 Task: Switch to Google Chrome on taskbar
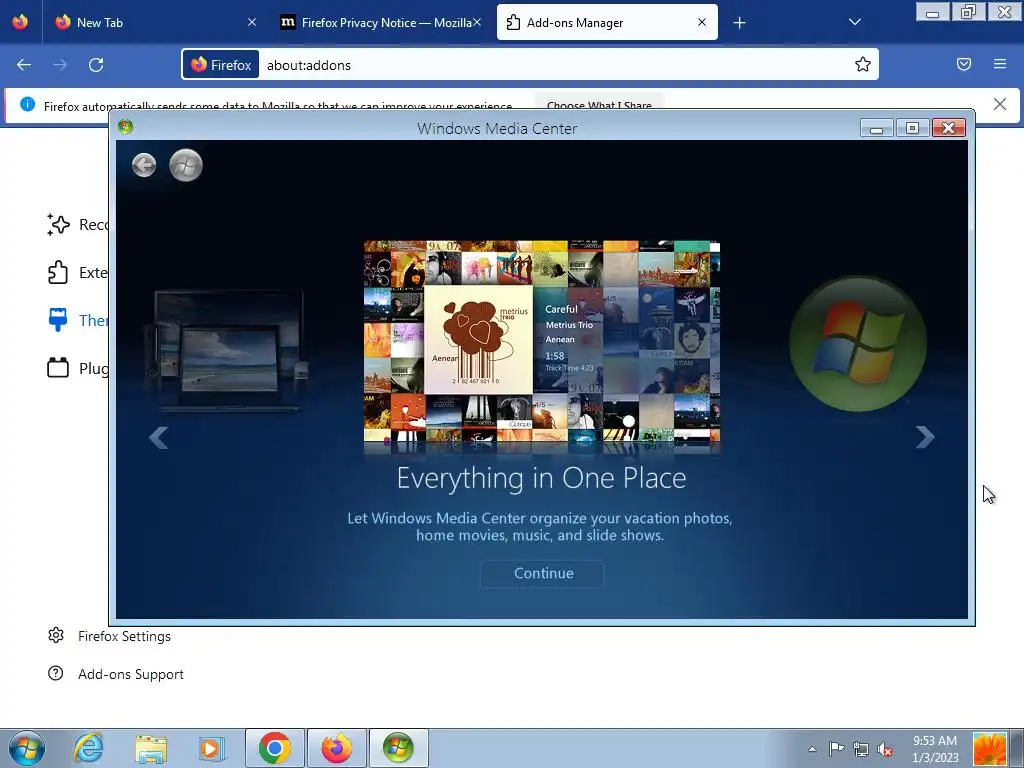274,748
